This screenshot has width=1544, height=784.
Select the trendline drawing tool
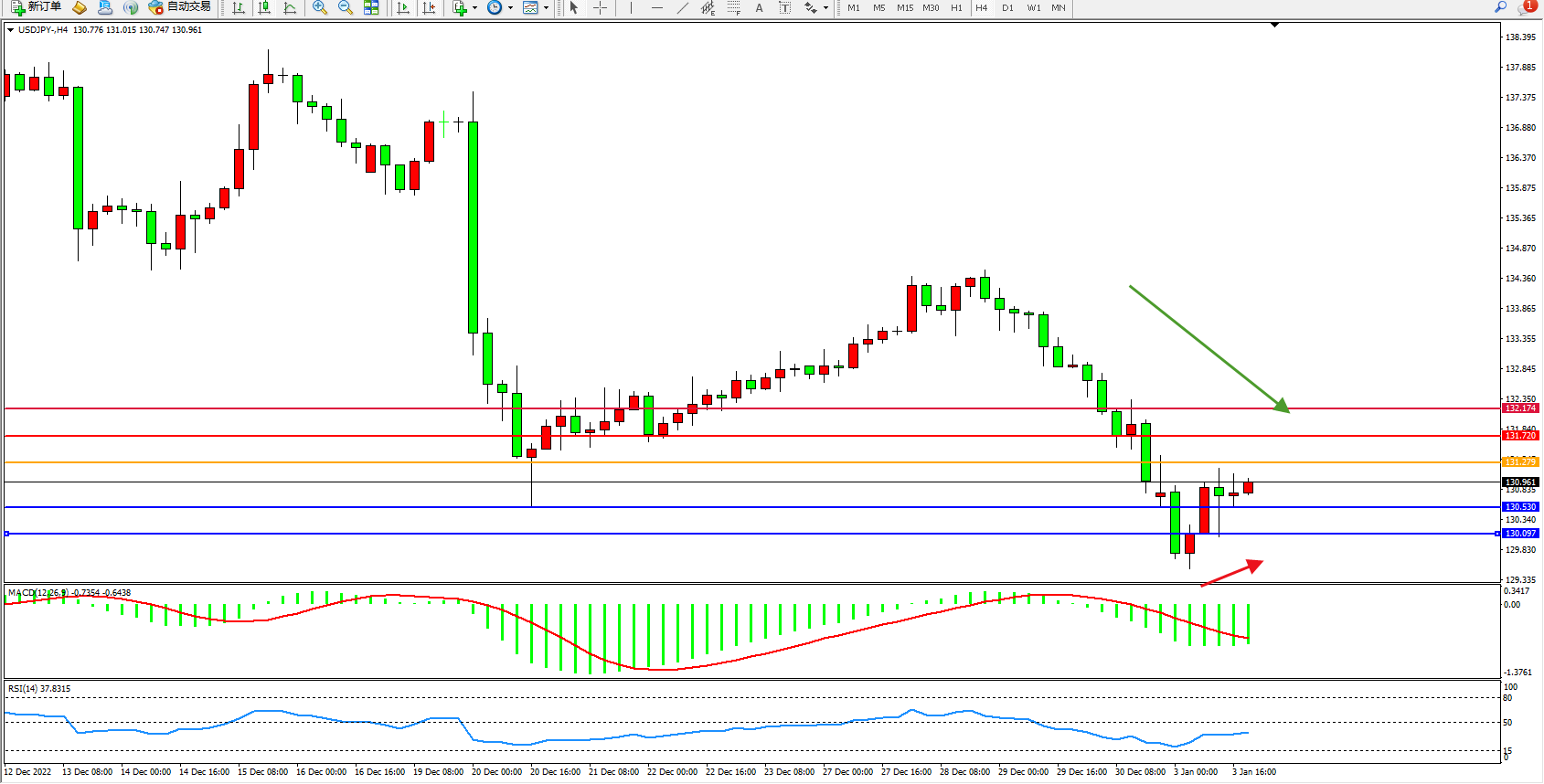pos(682,7)
